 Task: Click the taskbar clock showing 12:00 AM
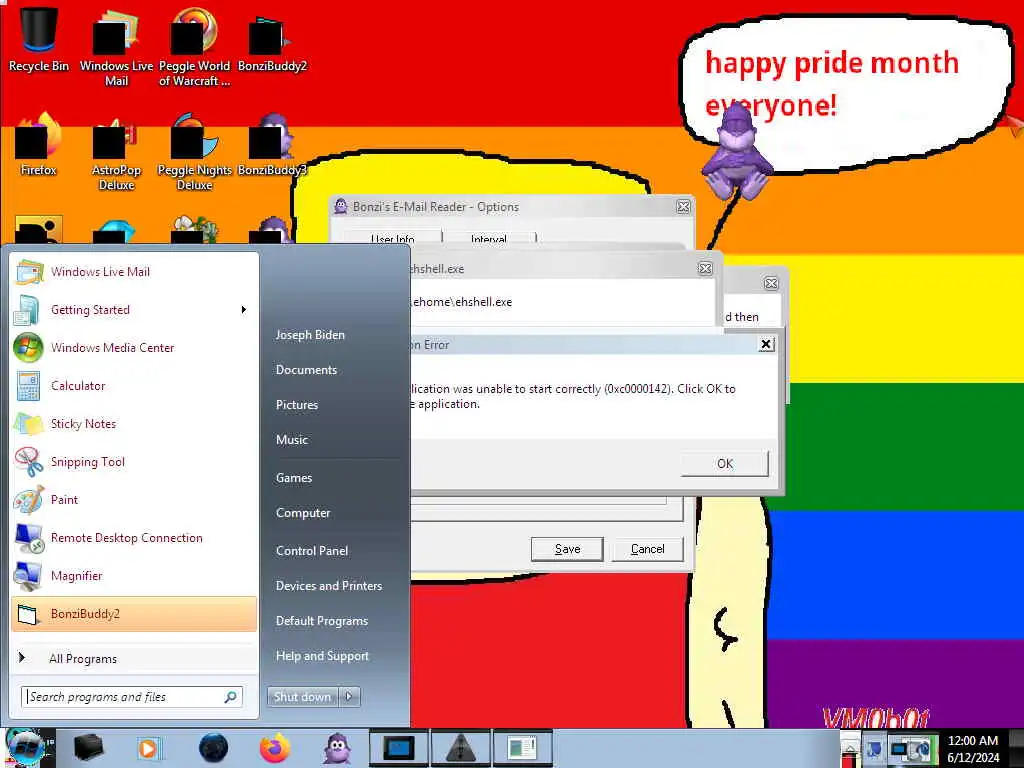click(x=973, y=748)
